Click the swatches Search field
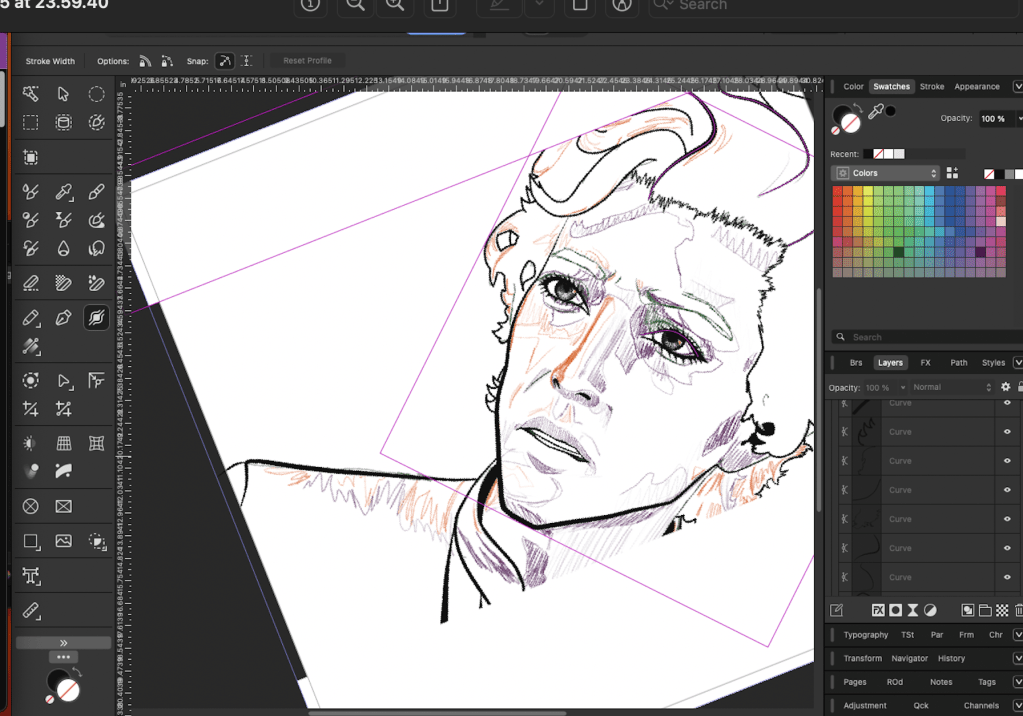Image resolution: width=1023 pixels, height=716 pixels. (920, 337)
